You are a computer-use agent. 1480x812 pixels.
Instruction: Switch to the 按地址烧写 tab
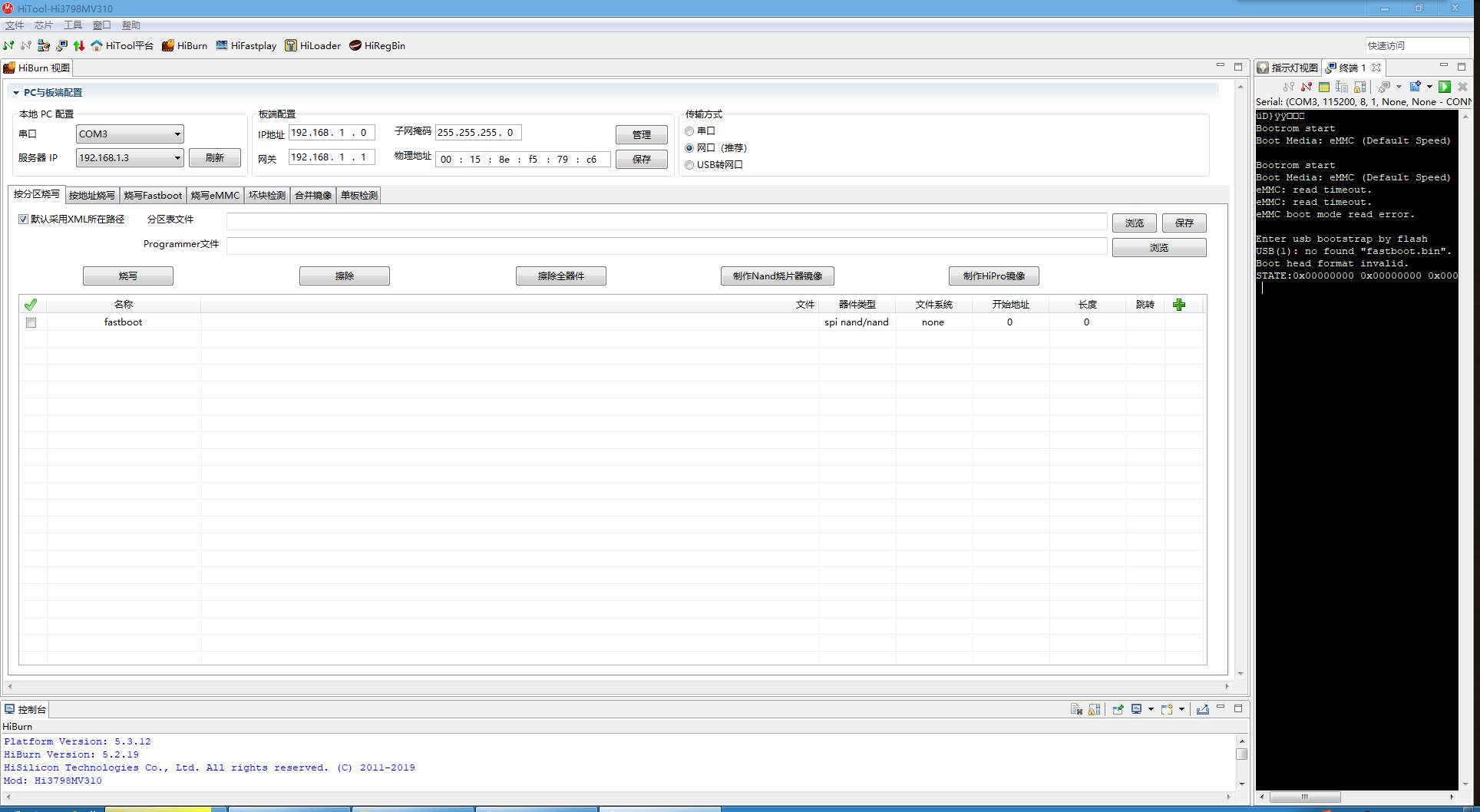coord(92,196)
